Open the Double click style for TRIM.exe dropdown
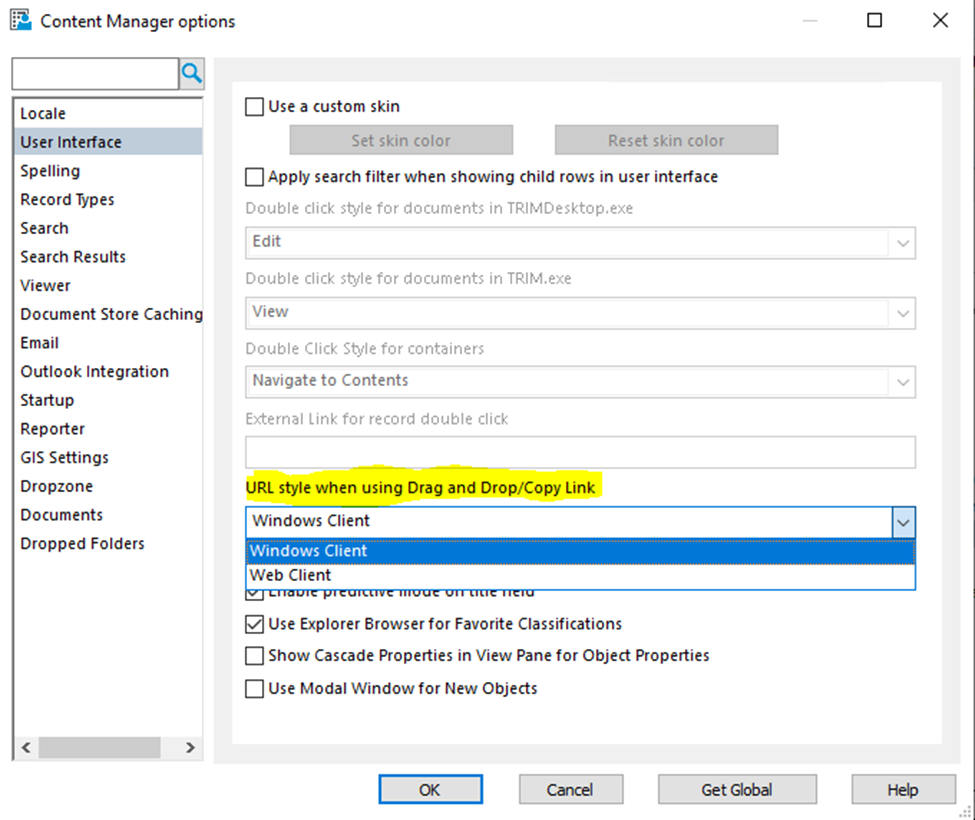 [903, 312]
